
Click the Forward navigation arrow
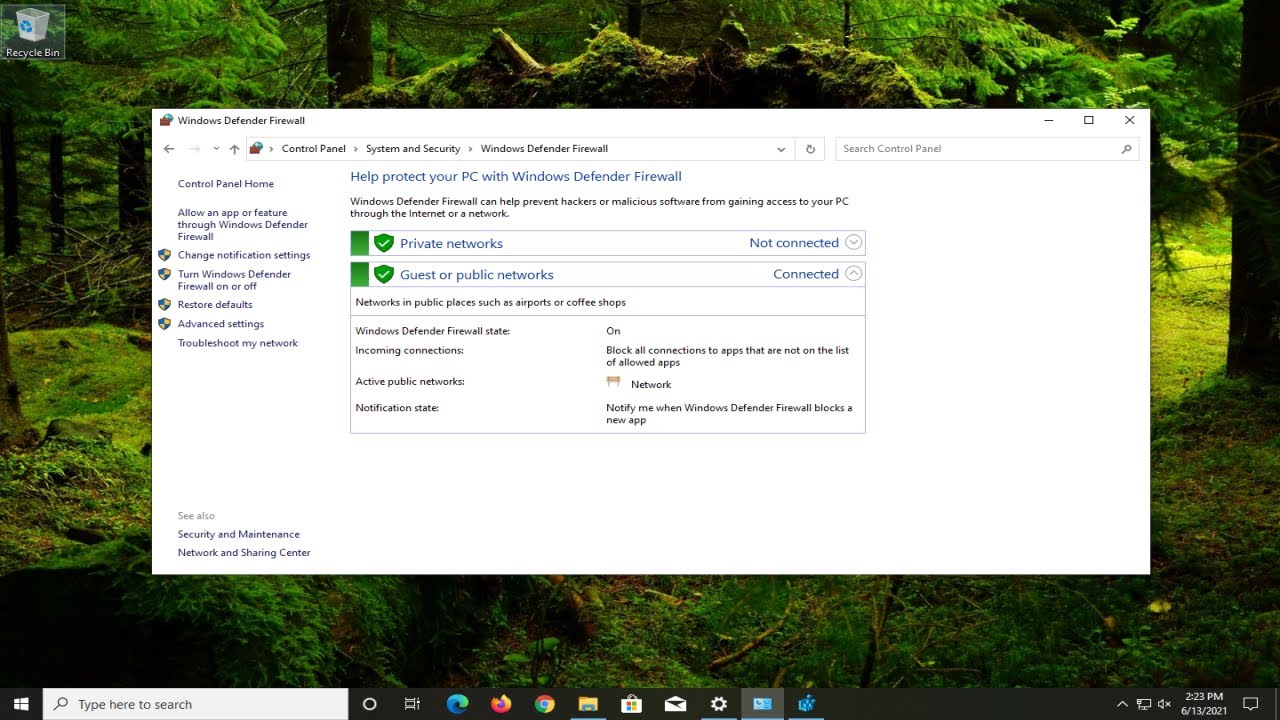195,149
